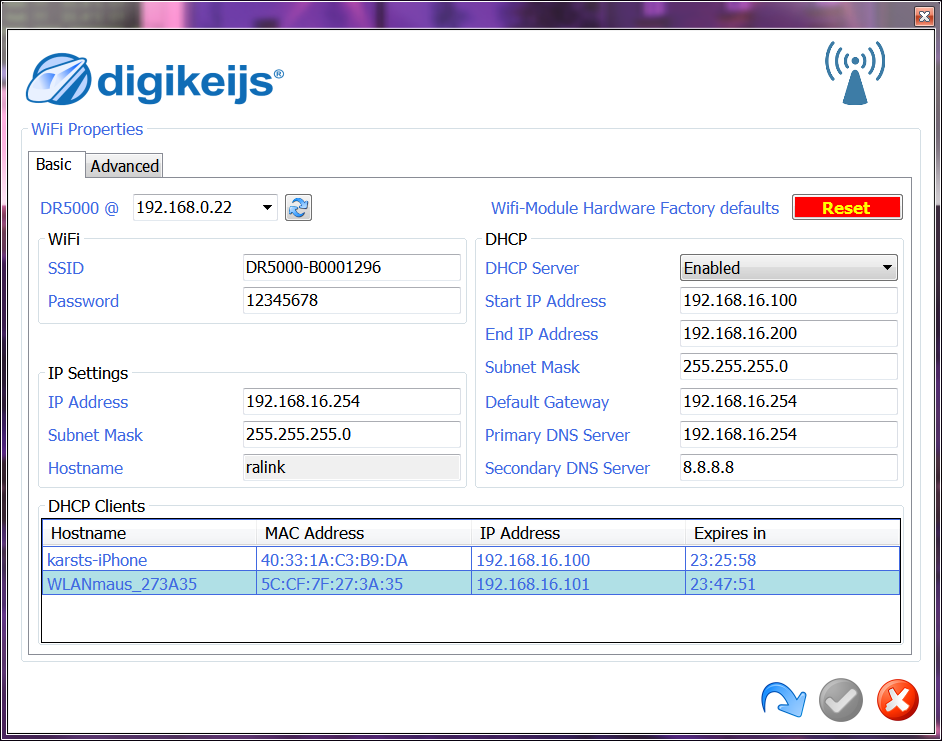Screen dimensions: 942x741
Task: Click the IP Address column header in DHCP Clients
Action: coord(579,533)
